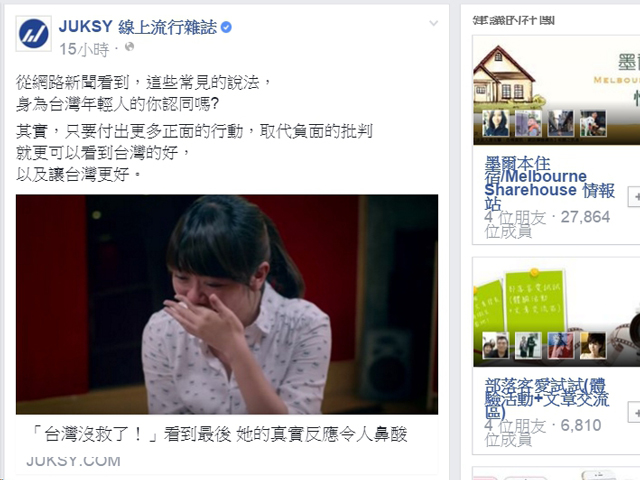Click the blue verified badge beside JUKSY
The height and width of the screenshot is (480, 640).
point(226,27)
